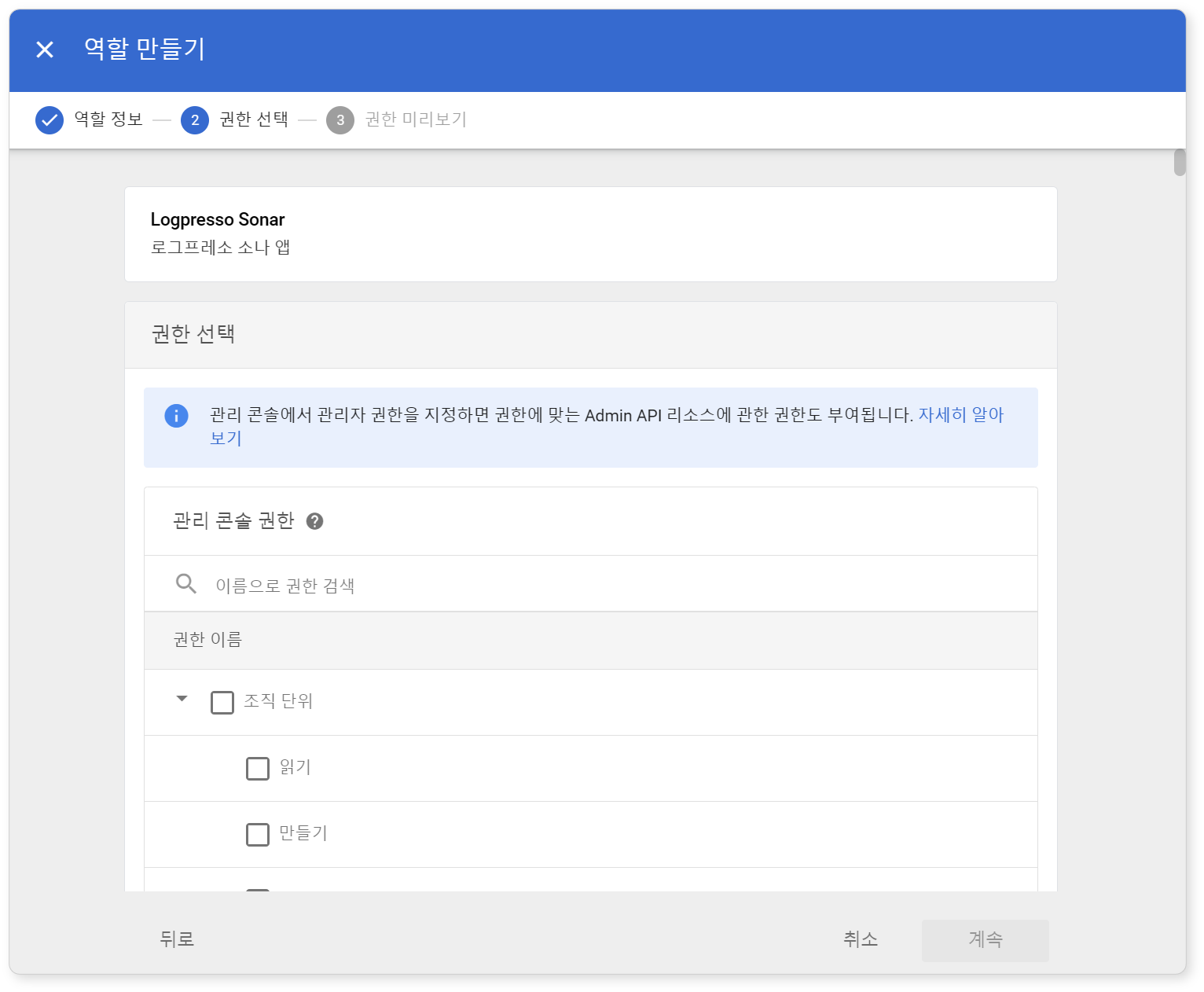Image resolution: width=1204 pixels, height=992 pixels.
Task: Click the completed 역할 정보 step checkmark icon
Action: coord(50,120)
